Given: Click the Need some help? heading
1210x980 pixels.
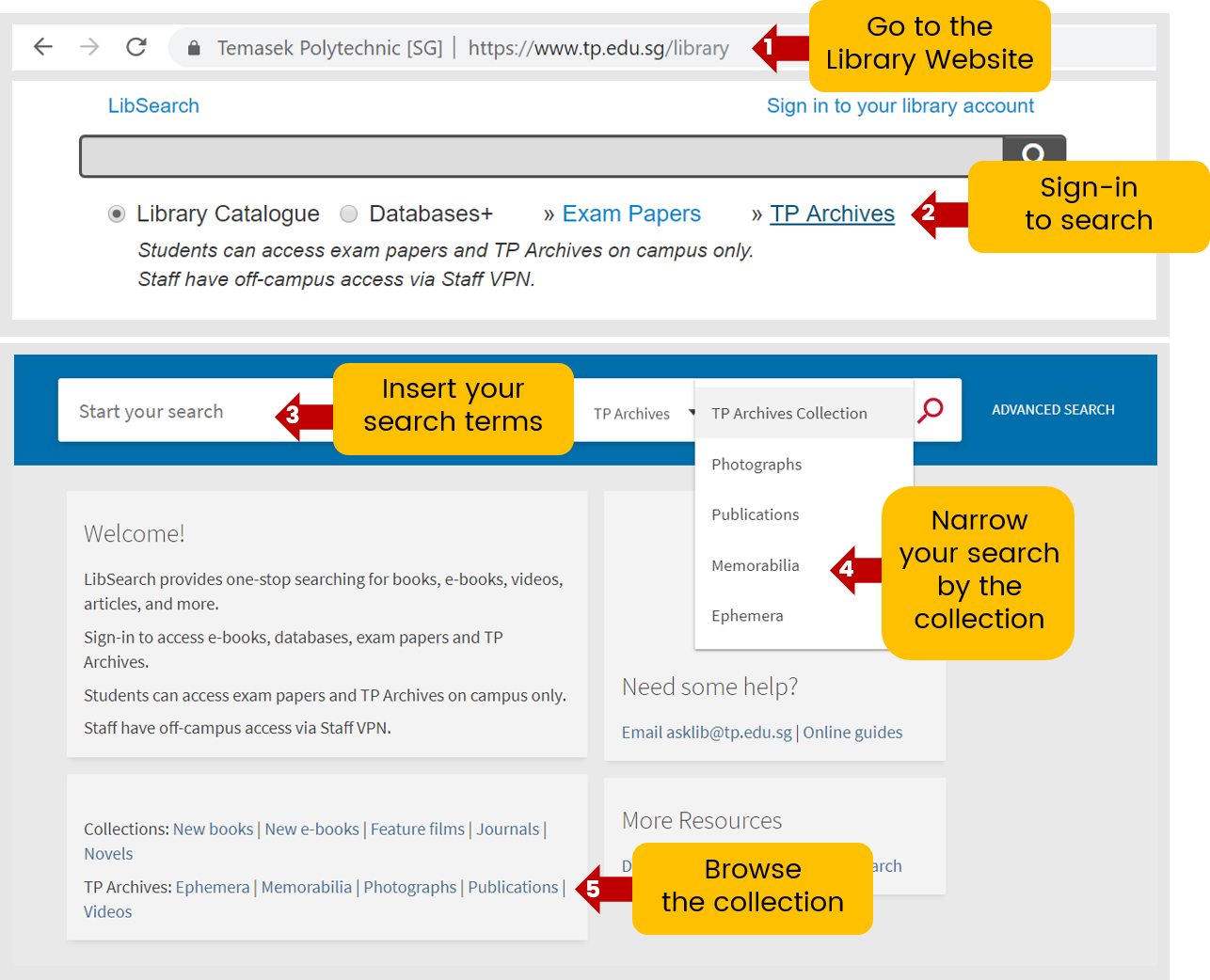Looking at the screenshot, I should click(x=709, y=688).
